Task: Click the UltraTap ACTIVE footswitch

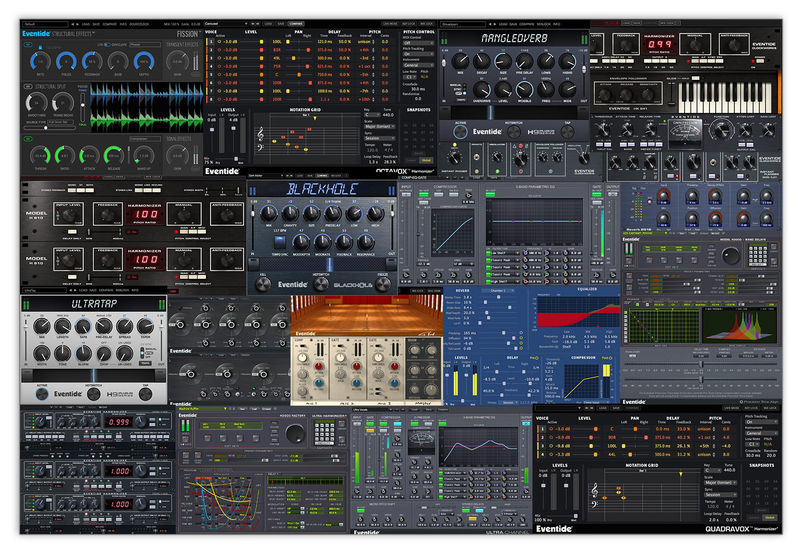Action: click(x=42, y=394)
